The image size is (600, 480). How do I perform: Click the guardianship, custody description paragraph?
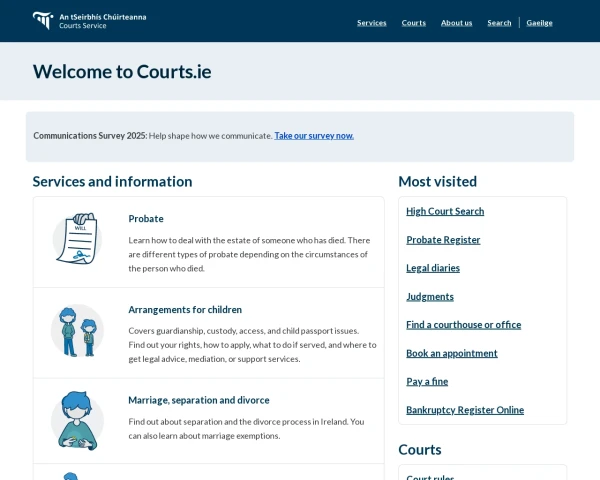point(252,345)
